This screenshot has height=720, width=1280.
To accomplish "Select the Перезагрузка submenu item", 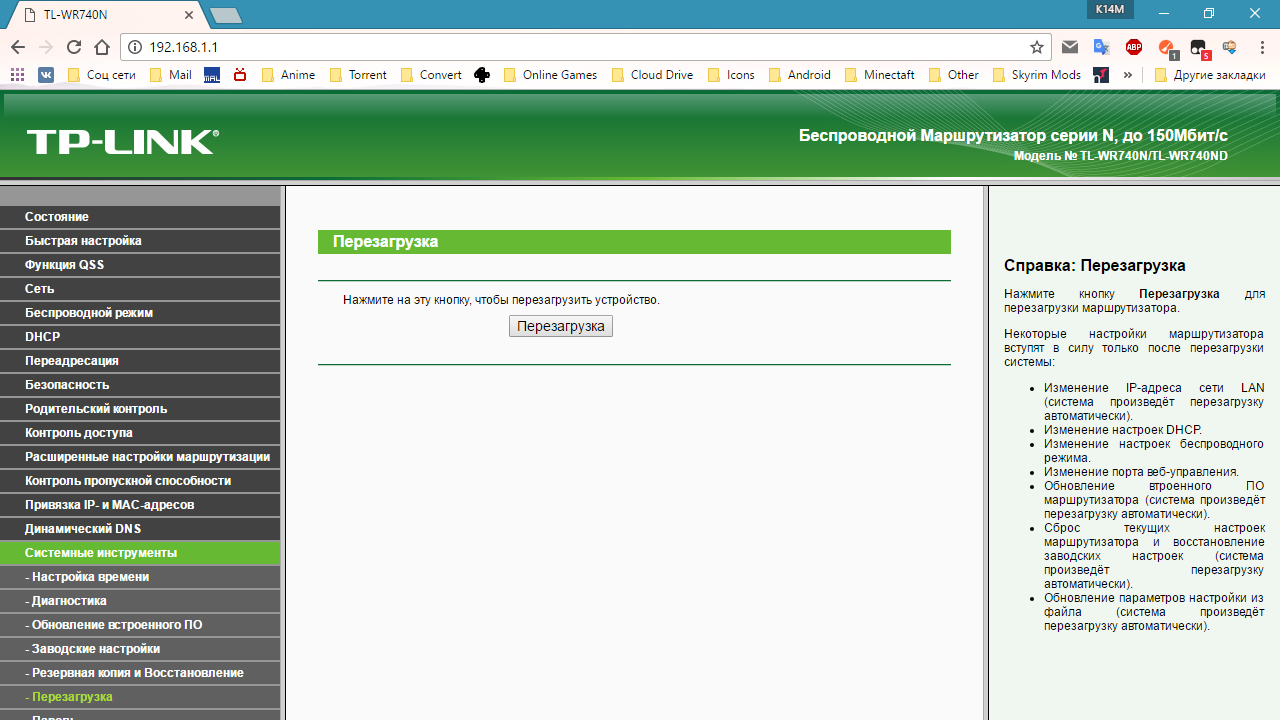I will point(140,697).
